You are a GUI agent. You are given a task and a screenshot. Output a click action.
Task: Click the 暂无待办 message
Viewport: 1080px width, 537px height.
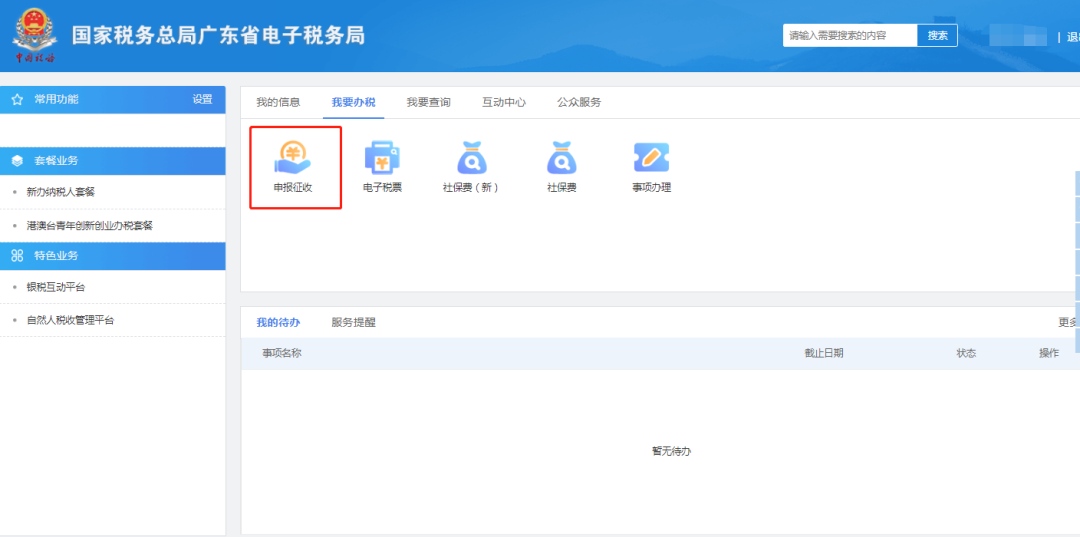tap(672, 451)
